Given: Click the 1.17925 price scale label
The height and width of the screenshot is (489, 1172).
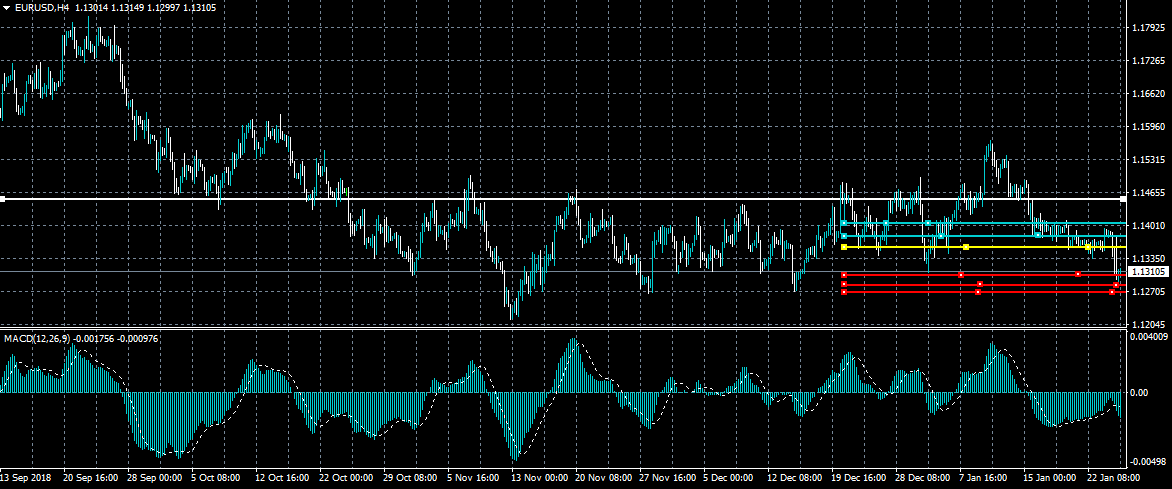Looking at the screenshot, I should tap(1148, 27).
